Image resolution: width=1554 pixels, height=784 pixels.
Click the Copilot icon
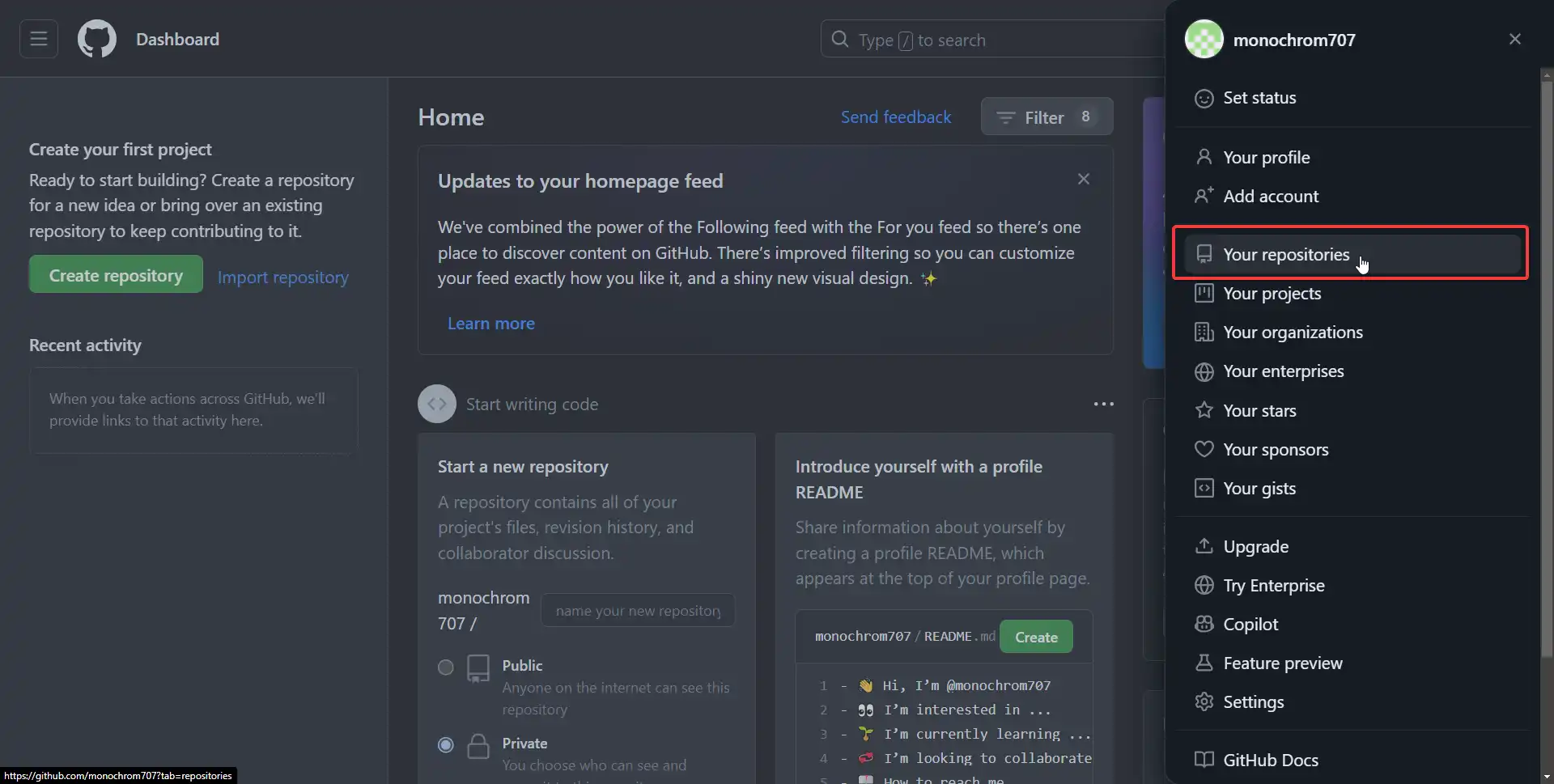(1204, 624)
